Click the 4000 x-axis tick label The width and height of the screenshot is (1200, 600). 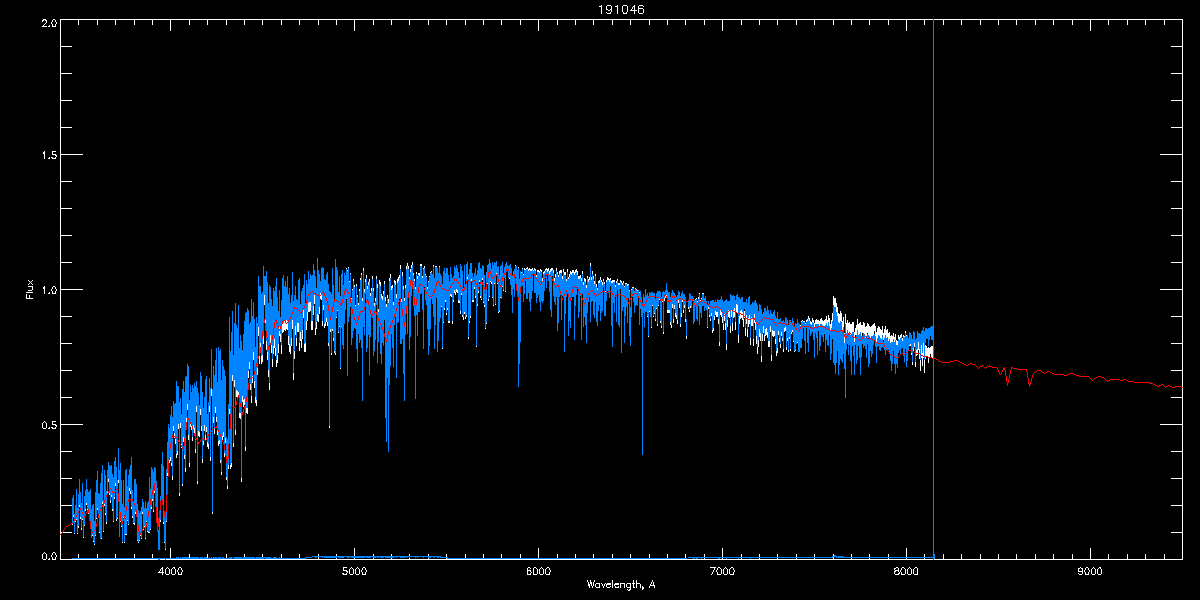click(170, 572)
